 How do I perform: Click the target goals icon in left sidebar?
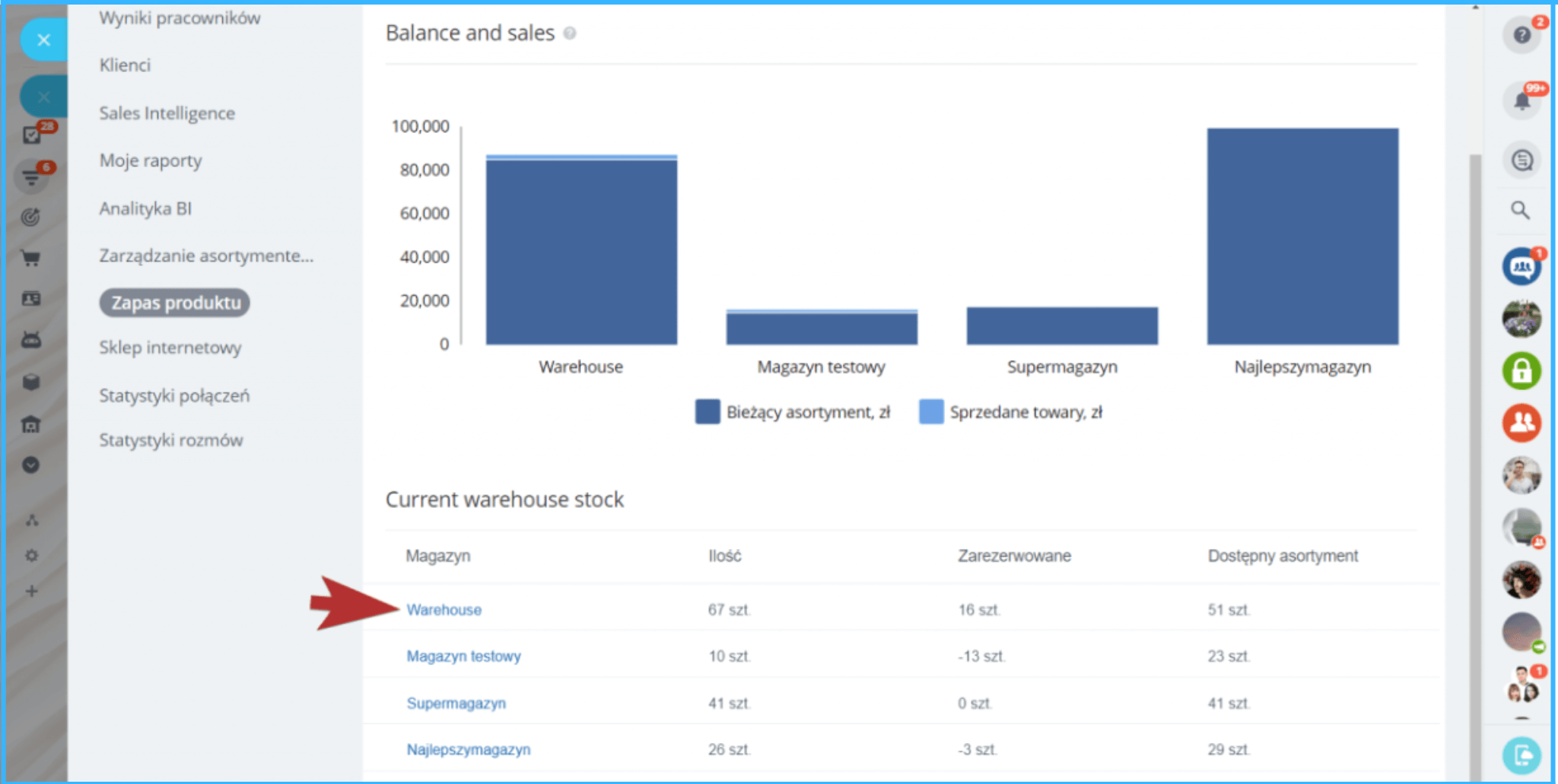point(30,217)
